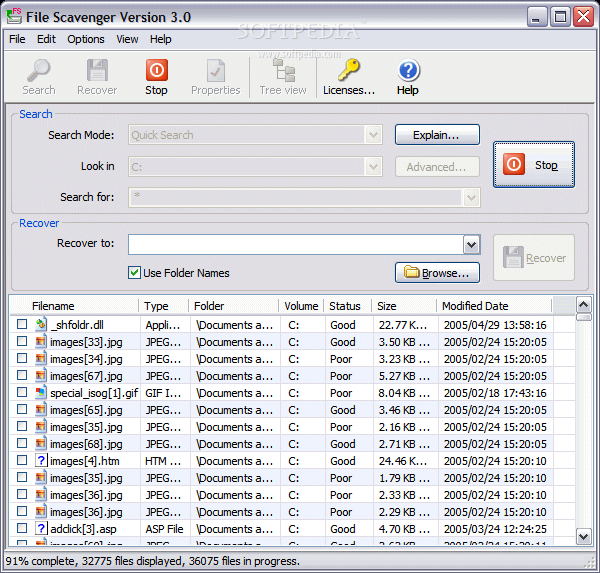Click the special_isog[1].gif file icon

click(x=41, y=393)
